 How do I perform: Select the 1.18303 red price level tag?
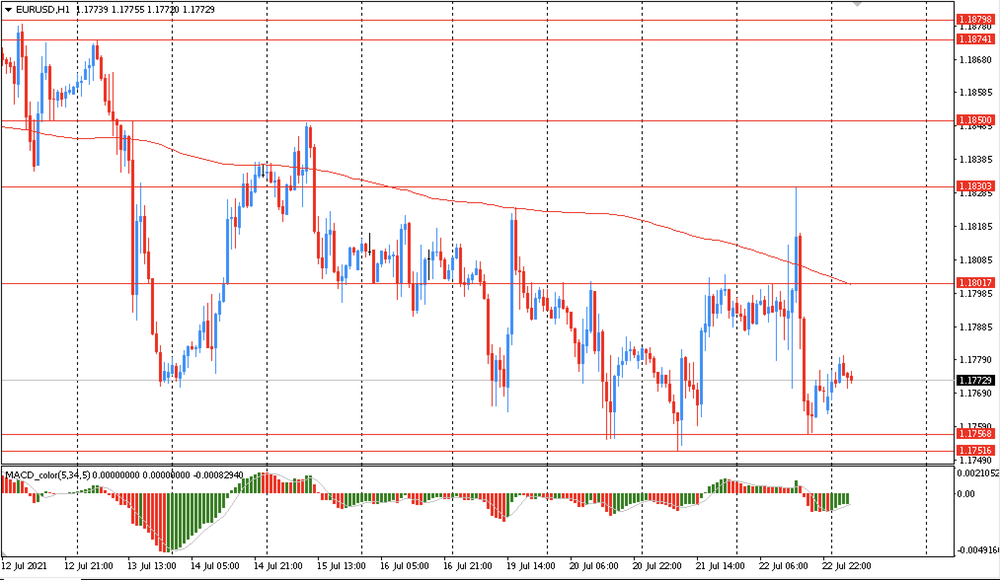coord(975,186)
